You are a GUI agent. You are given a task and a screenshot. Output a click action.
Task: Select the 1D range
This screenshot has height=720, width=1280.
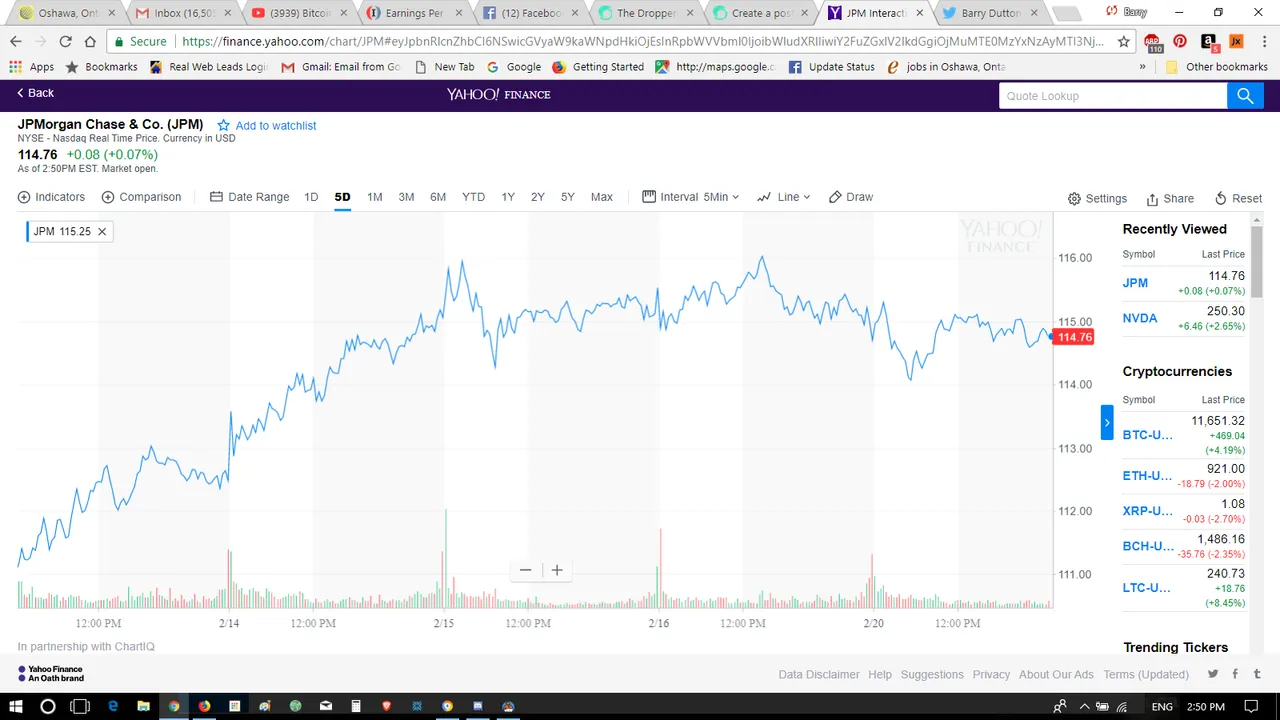(x=311, y=197)
